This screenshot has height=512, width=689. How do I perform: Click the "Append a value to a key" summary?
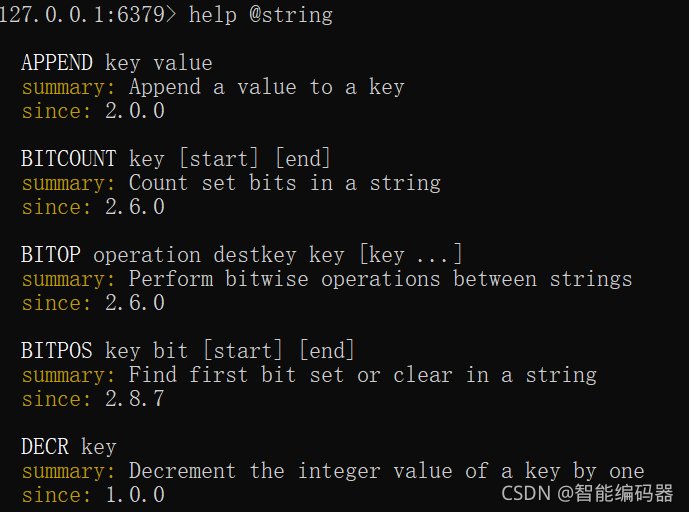coord(266,87)
